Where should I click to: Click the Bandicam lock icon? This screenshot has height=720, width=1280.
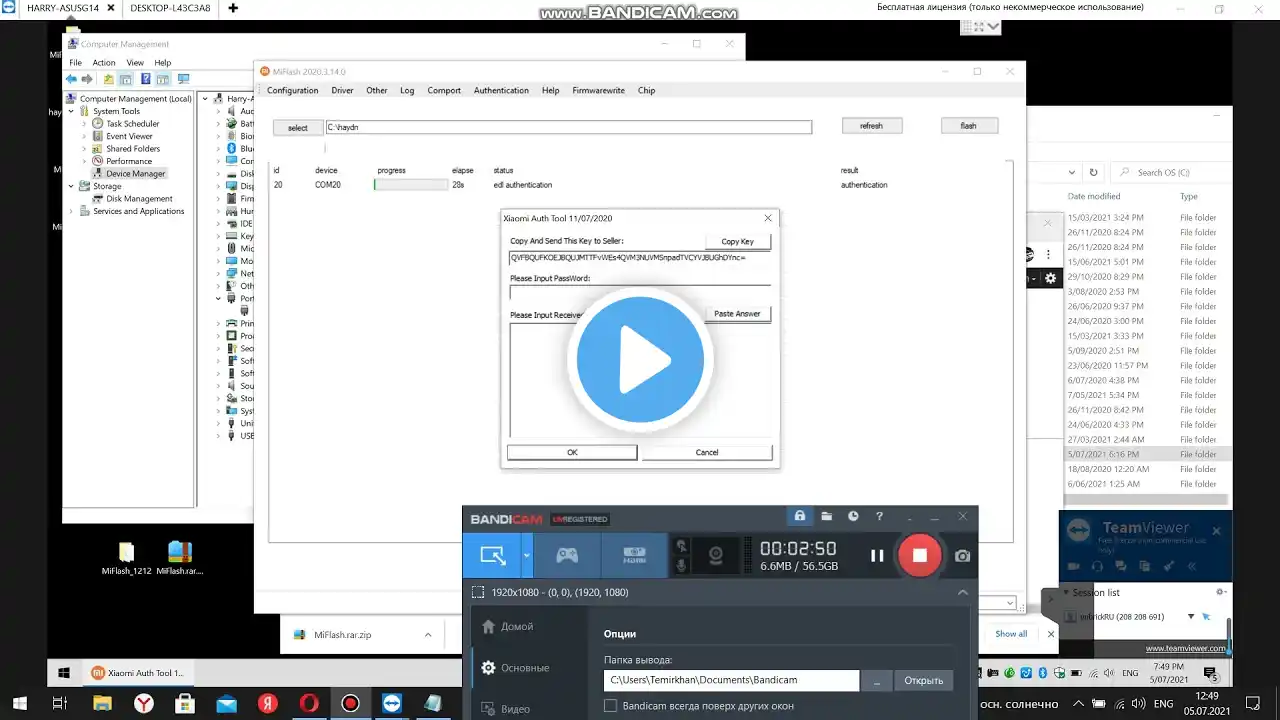pyautogui.click(x=799, y=516)
